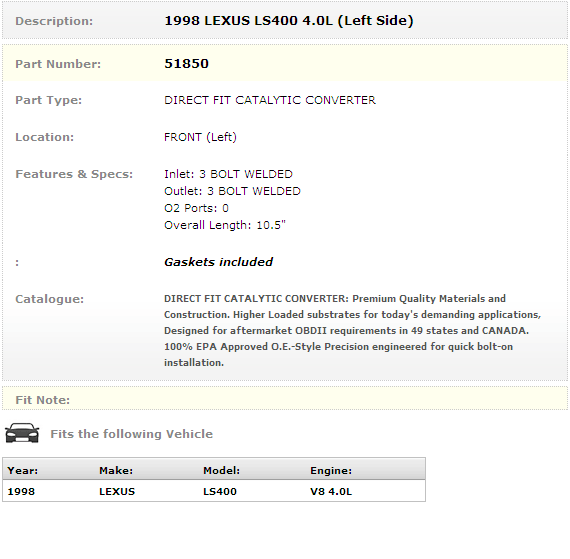Click the Model column header
The height and width of the screenshot is (559, 570).
(x=221, y=470)
